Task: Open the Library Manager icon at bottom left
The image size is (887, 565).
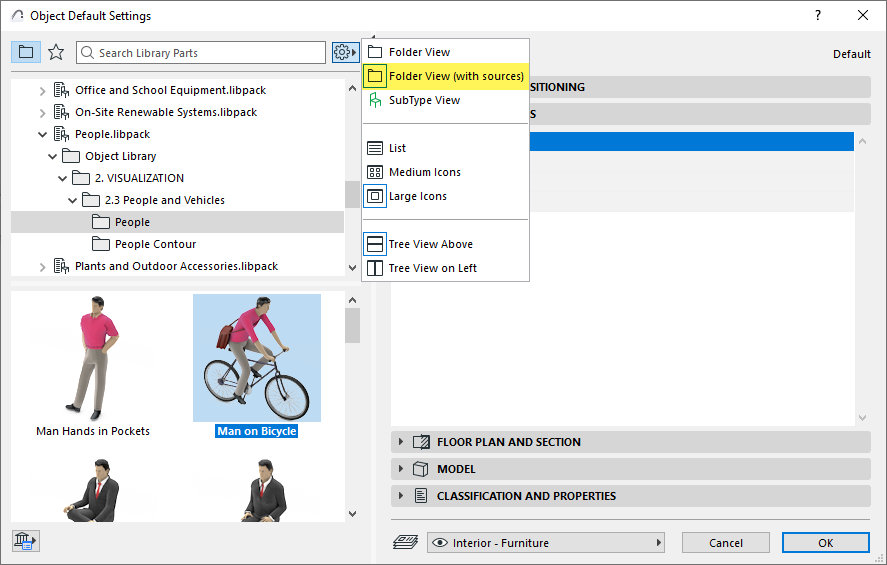Action: 25,541
